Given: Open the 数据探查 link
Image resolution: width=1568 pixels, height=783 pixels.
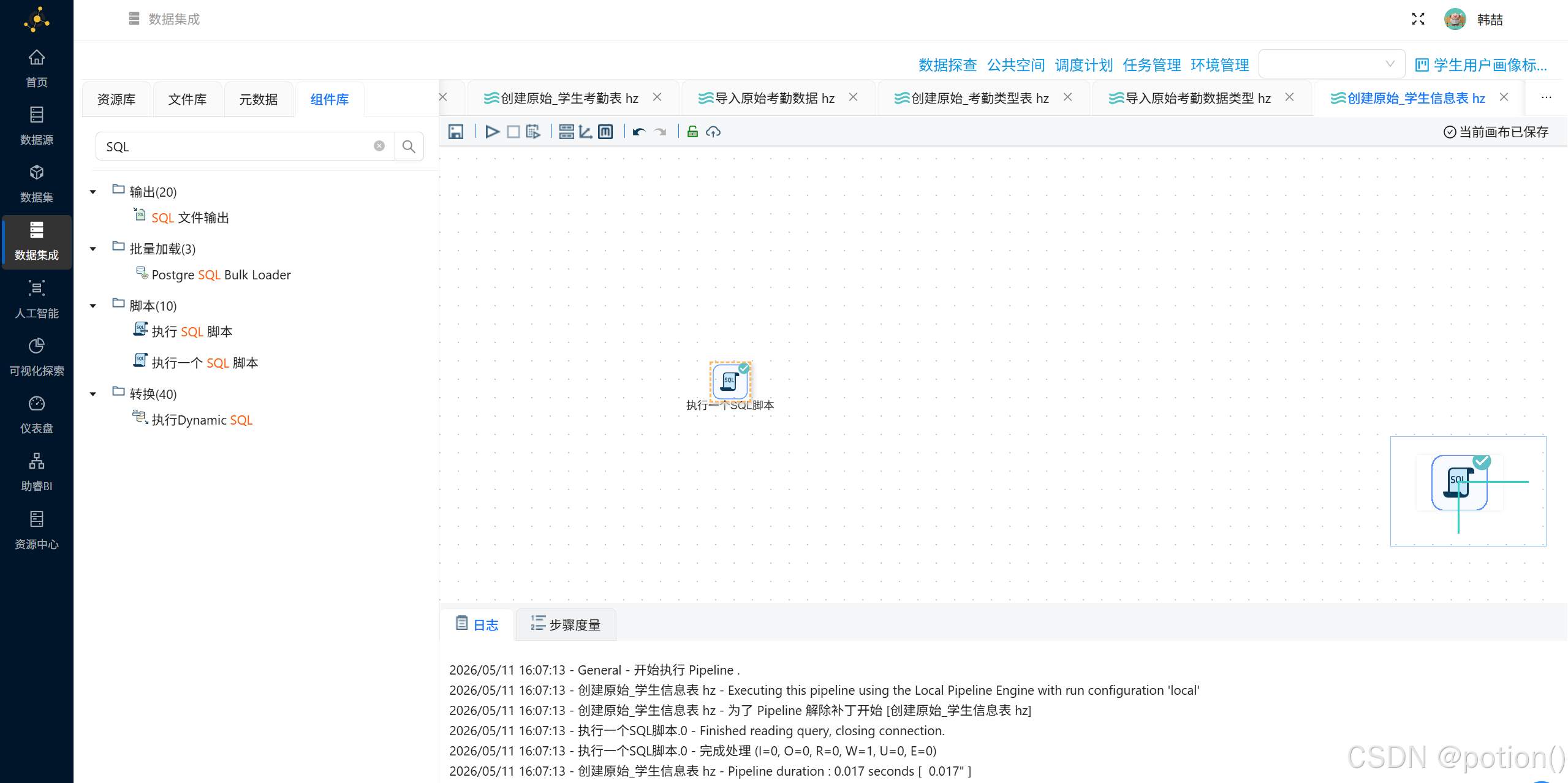Looking at the screenshot, I should click(x=947, y=65).
